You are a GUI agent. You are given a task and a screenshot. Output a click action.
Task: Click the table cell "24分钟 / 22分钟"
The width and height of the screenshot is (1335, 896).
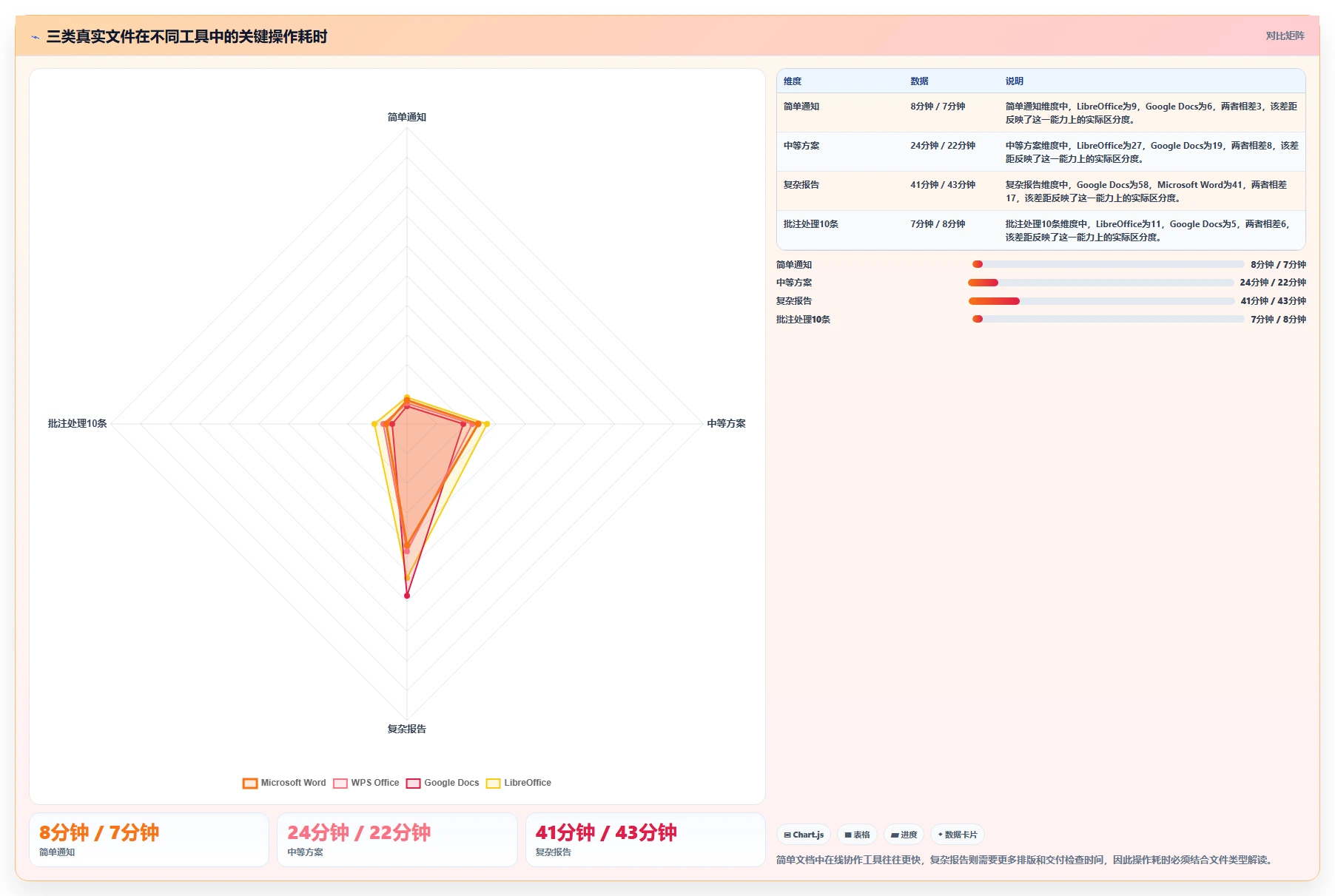point(951,152)
